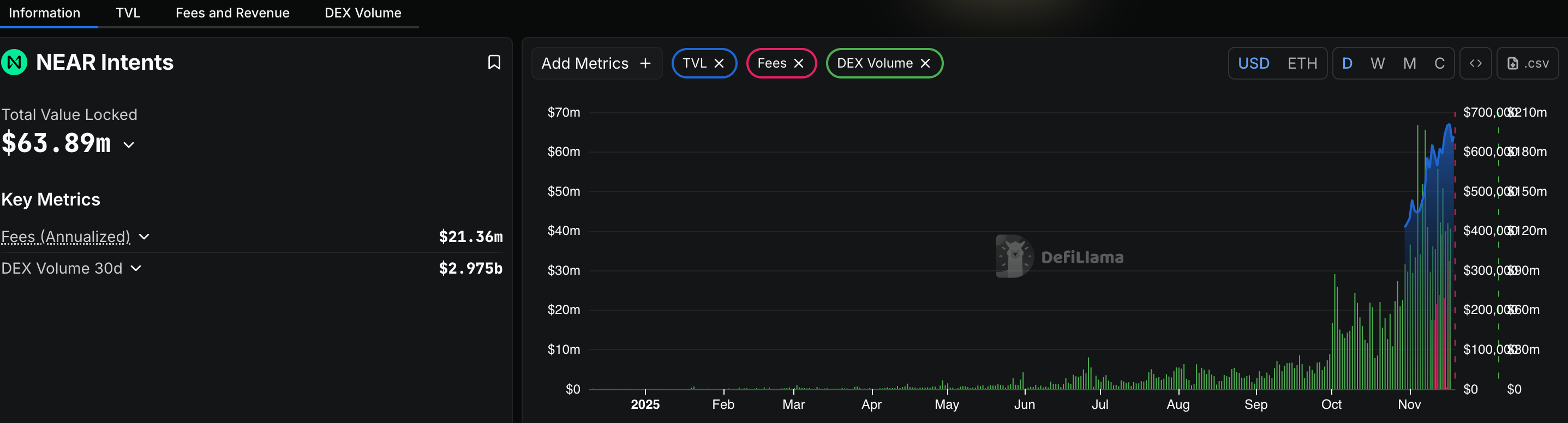1568x423 pixels.
Task: Select monthly (M) chart interval
Action: pyautogui.click(x=1409, y=63)
